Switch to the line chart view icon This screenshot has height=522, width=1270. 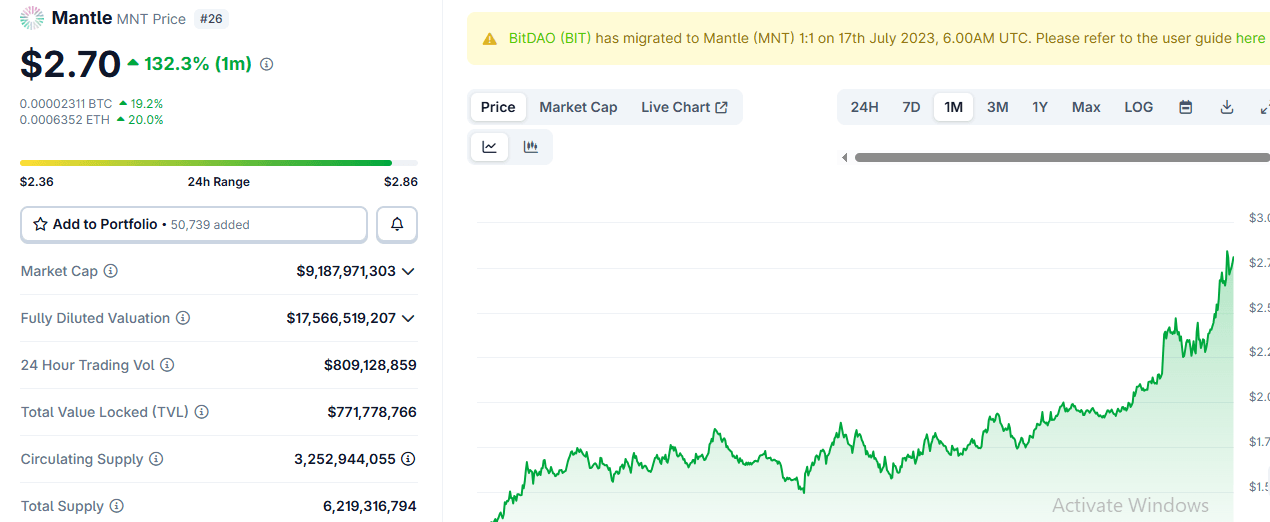tap(489, 147)
